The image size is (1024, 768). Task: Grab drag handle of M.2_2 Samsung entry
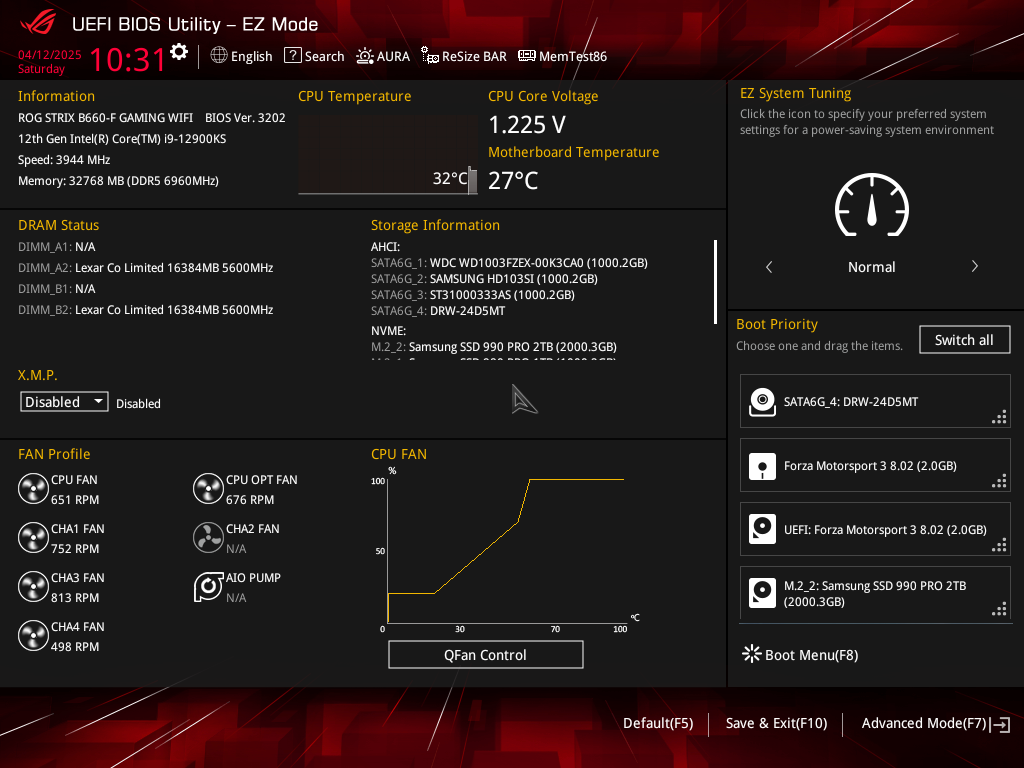(999, 609)
